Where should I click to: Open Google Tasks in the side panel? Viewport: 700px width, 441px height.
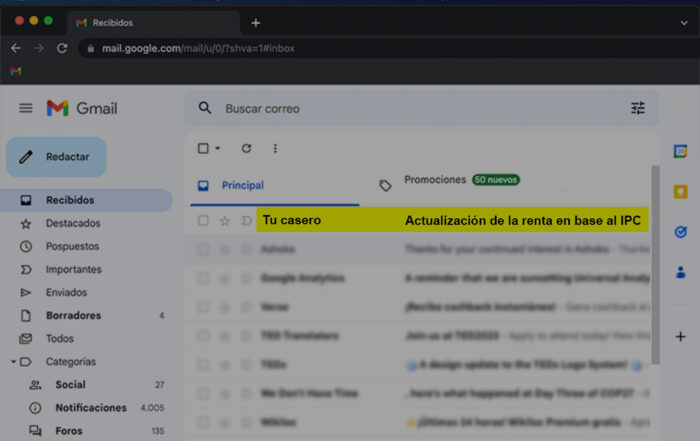680,232
